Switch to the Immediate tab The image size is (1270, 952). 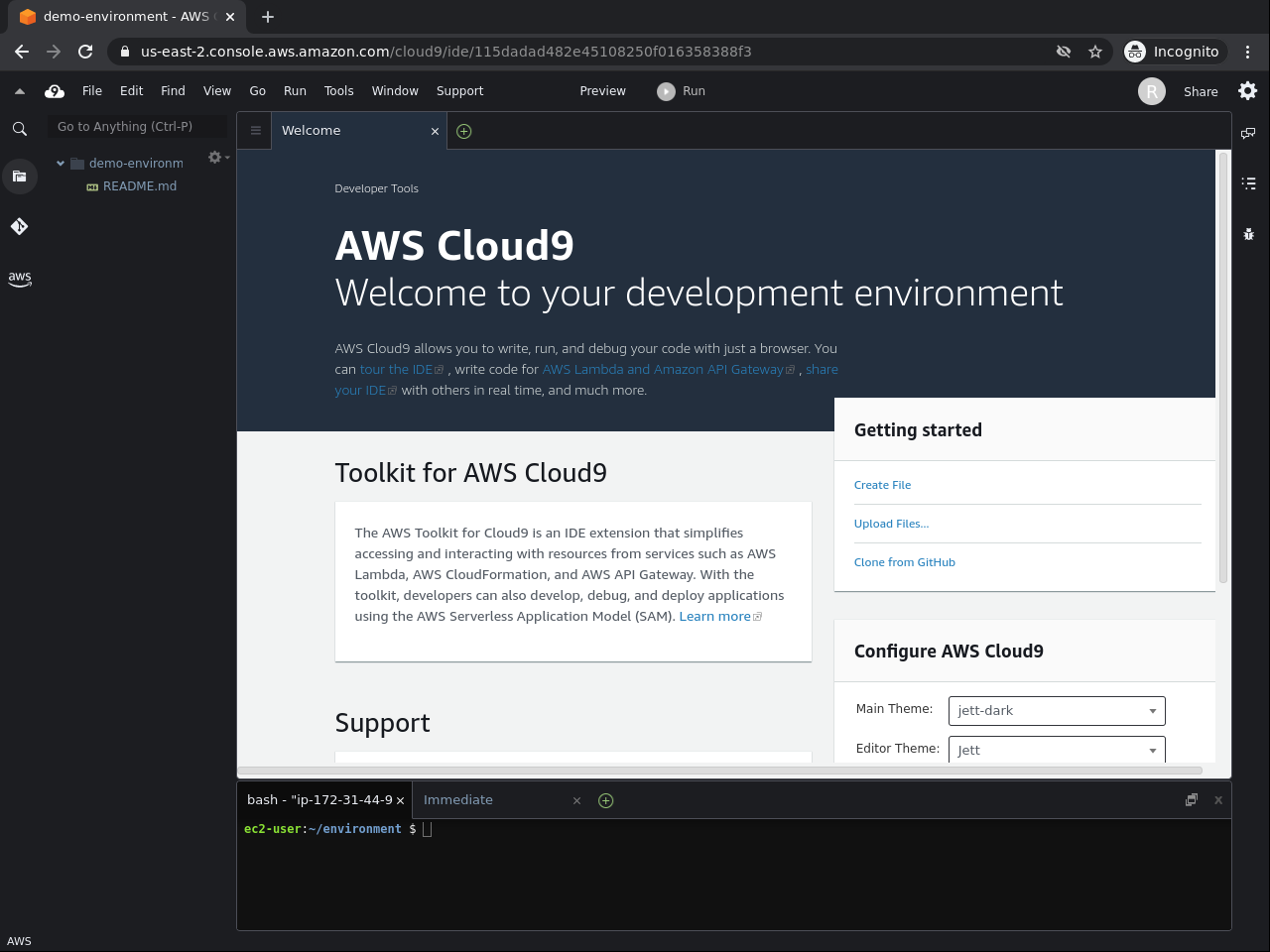pos(458,800)
